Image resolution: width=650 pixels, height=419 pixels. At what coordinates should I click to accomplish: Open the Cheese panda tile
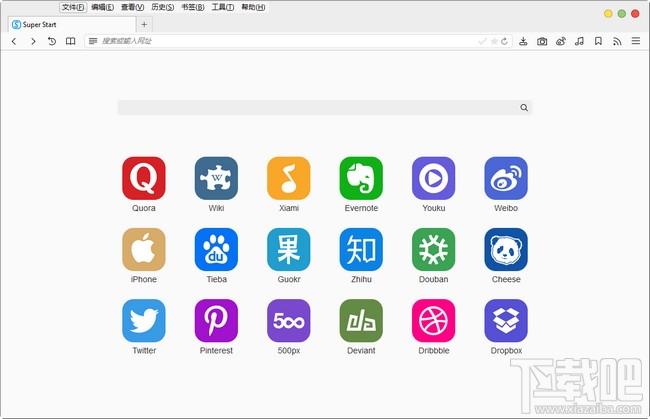click(506, 249)
